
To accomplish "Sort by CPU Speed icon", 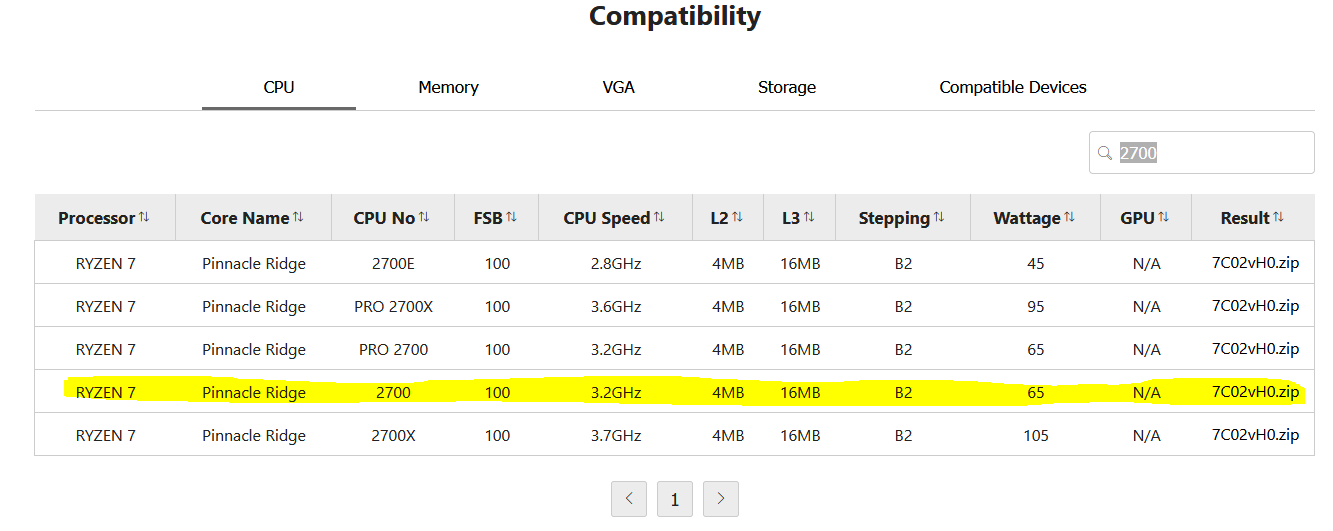I will point(659,217).
